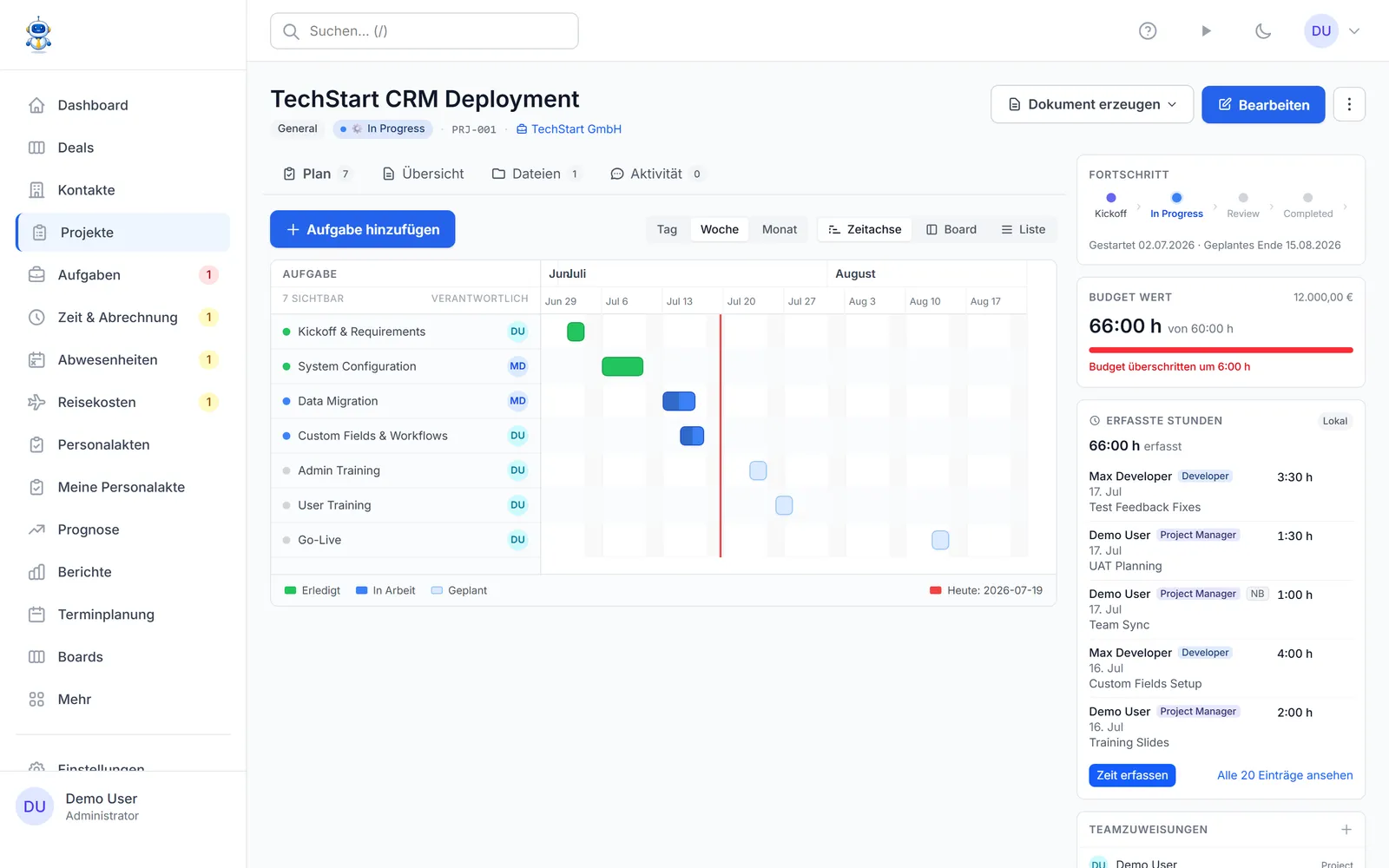Switch timeline scale to Monat
1389x868 pixels.
click(x=780, y=229)
